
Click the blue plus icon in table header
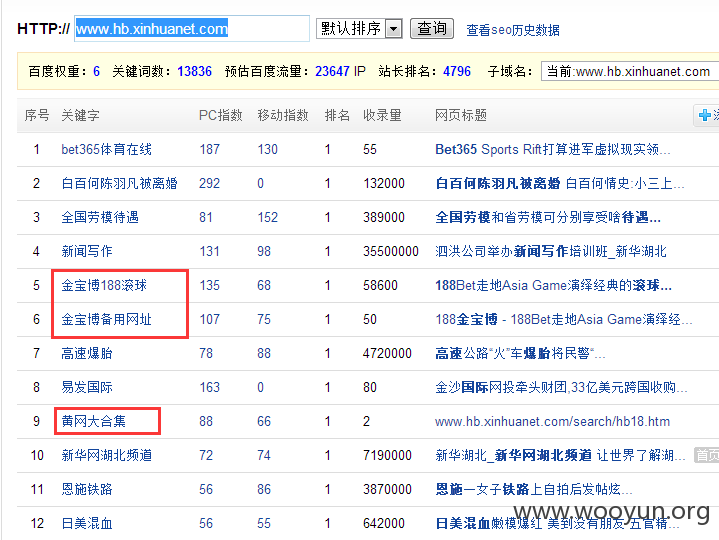705,115
